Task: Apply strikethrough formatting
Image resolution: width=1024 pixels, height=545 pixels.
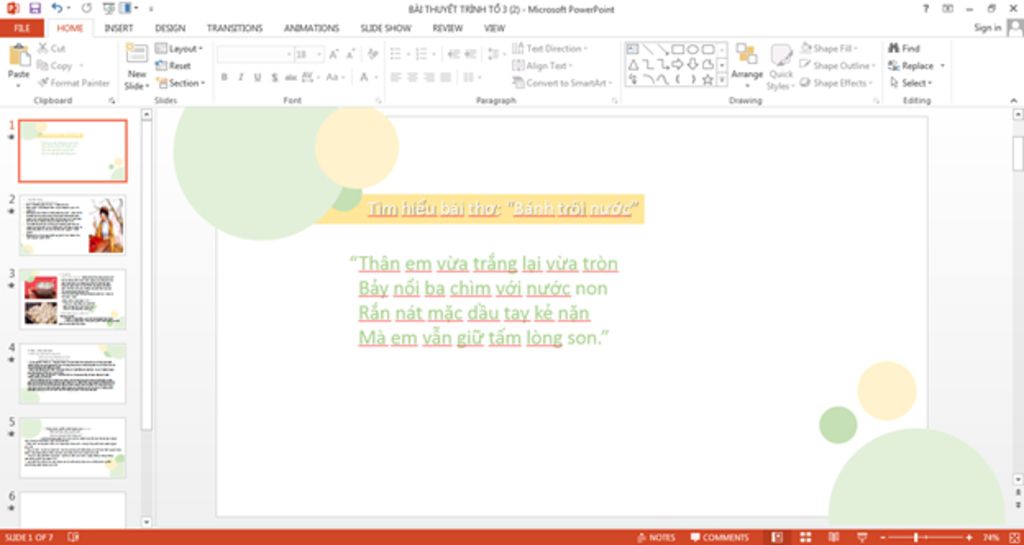Action: 291,78
